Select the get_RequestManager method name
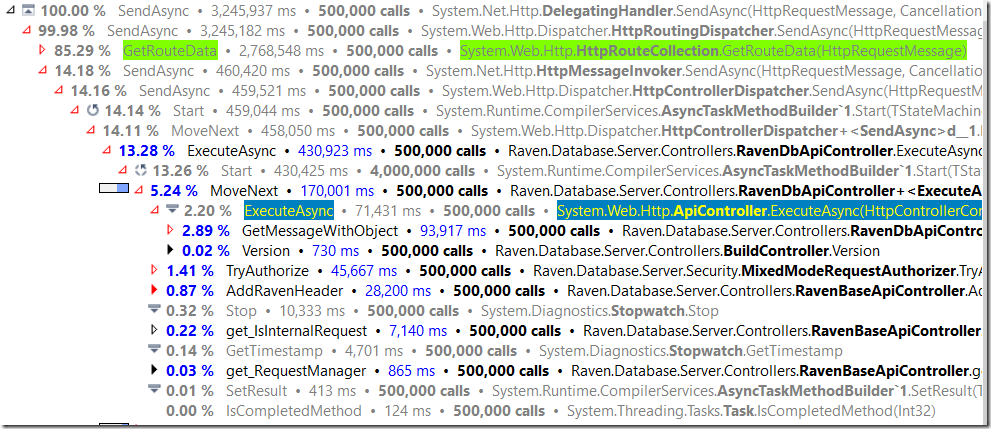 [296, 370]
